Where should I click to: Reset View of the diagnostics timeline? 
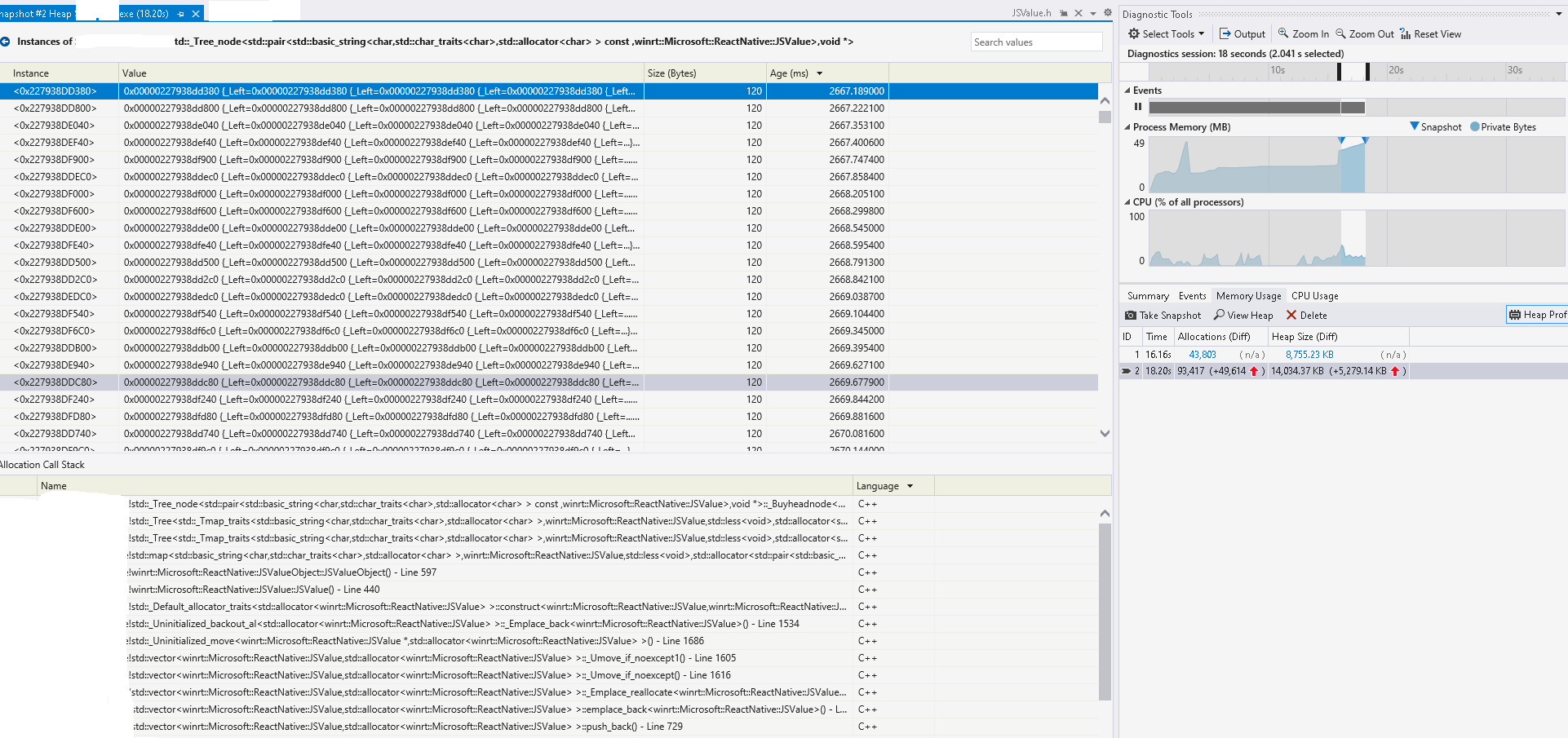(1431, 34)
